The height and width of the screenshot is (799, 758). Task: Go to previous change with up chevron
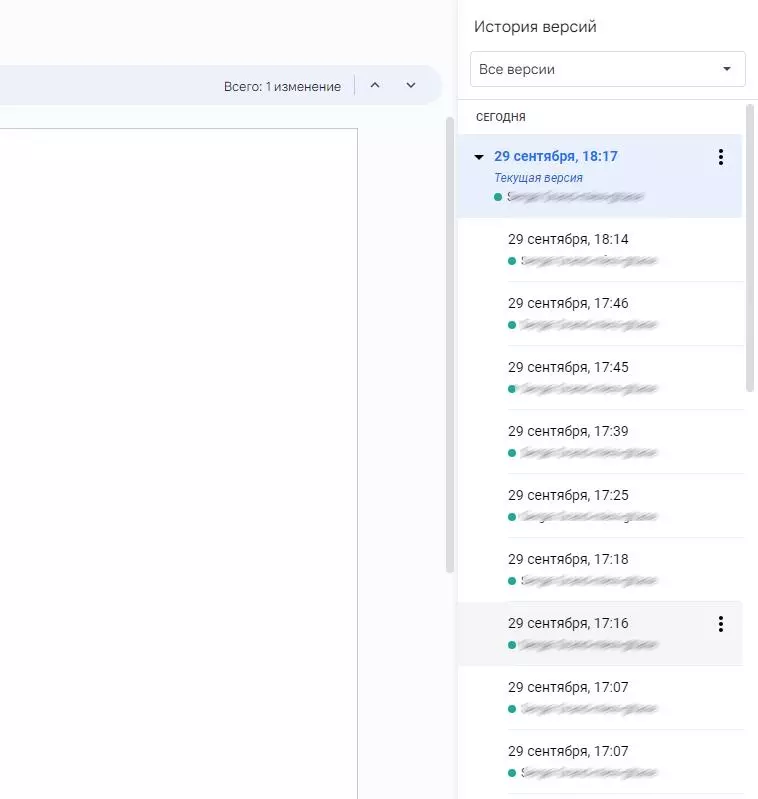coord(375,86)
